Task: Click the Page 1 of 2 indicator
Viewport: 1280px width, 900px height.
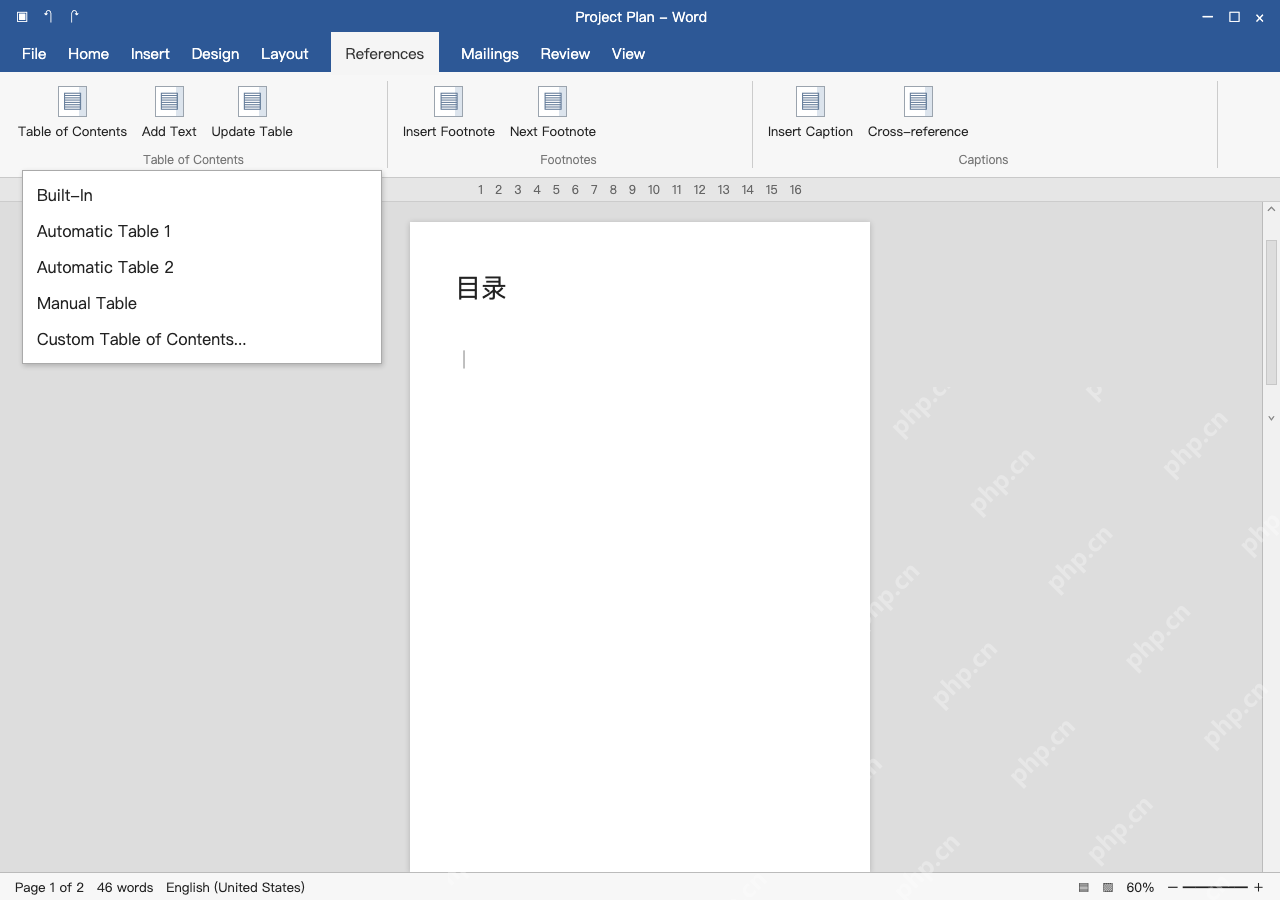Action: 49,887
